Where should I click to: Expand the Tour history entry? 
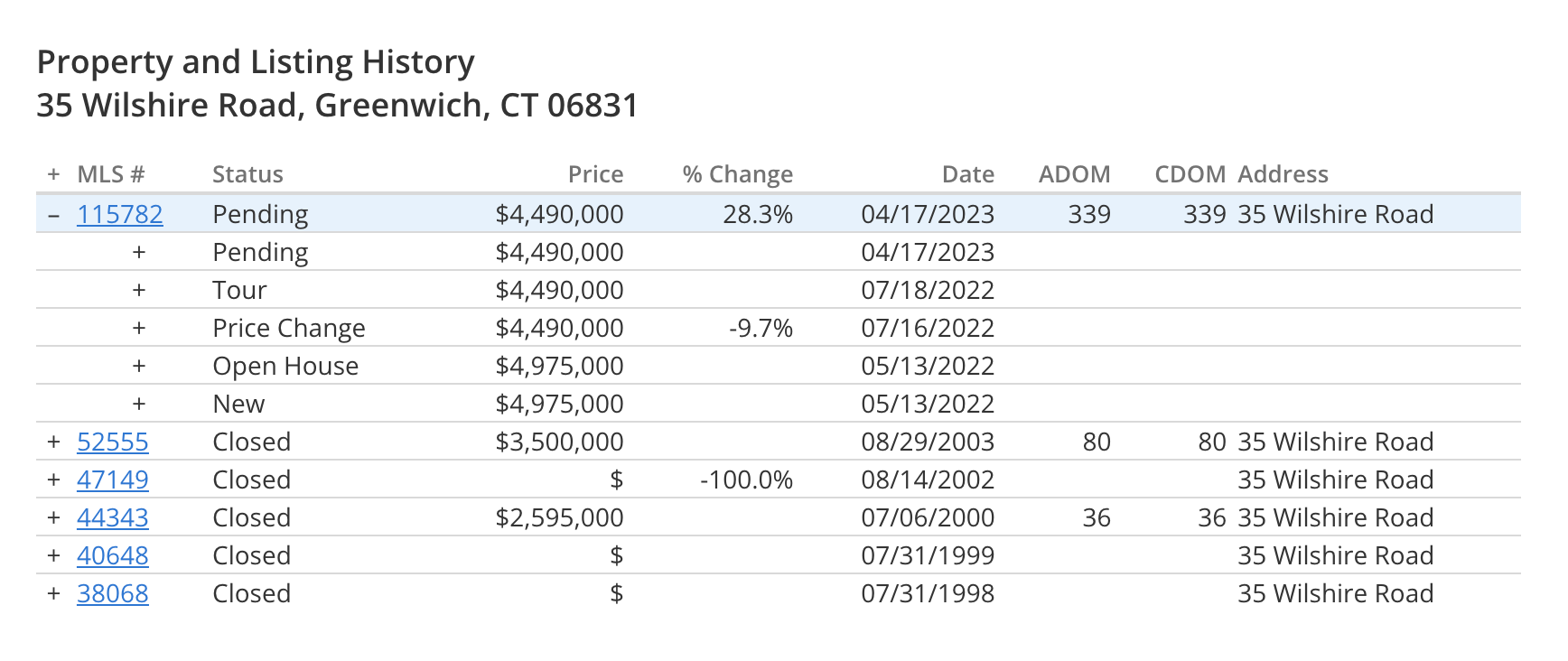pos(139,291)
